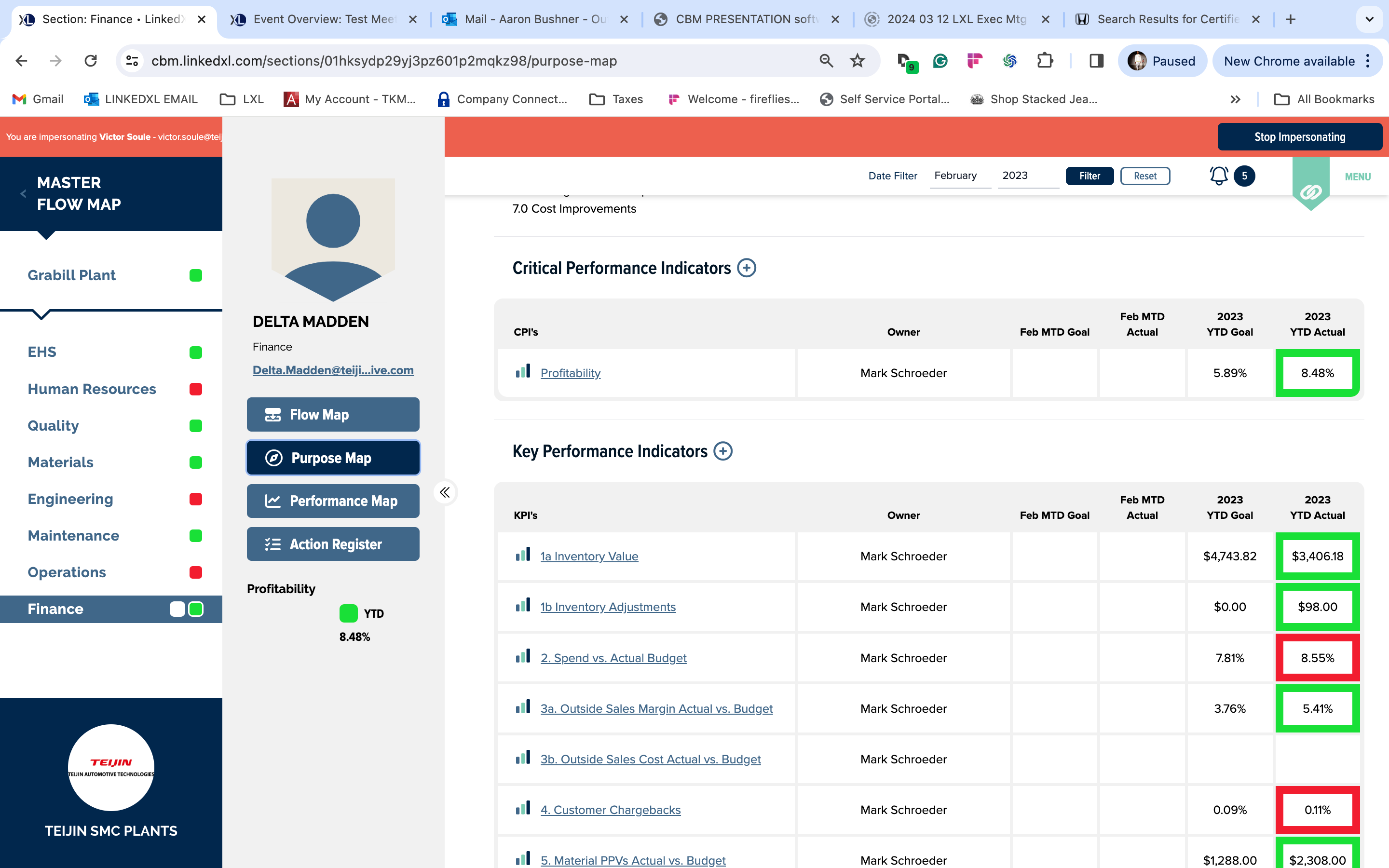The height and width of the screenshot is (868, 1389).
Task: Select Operations section in sidebar
Action: [67, 572]
